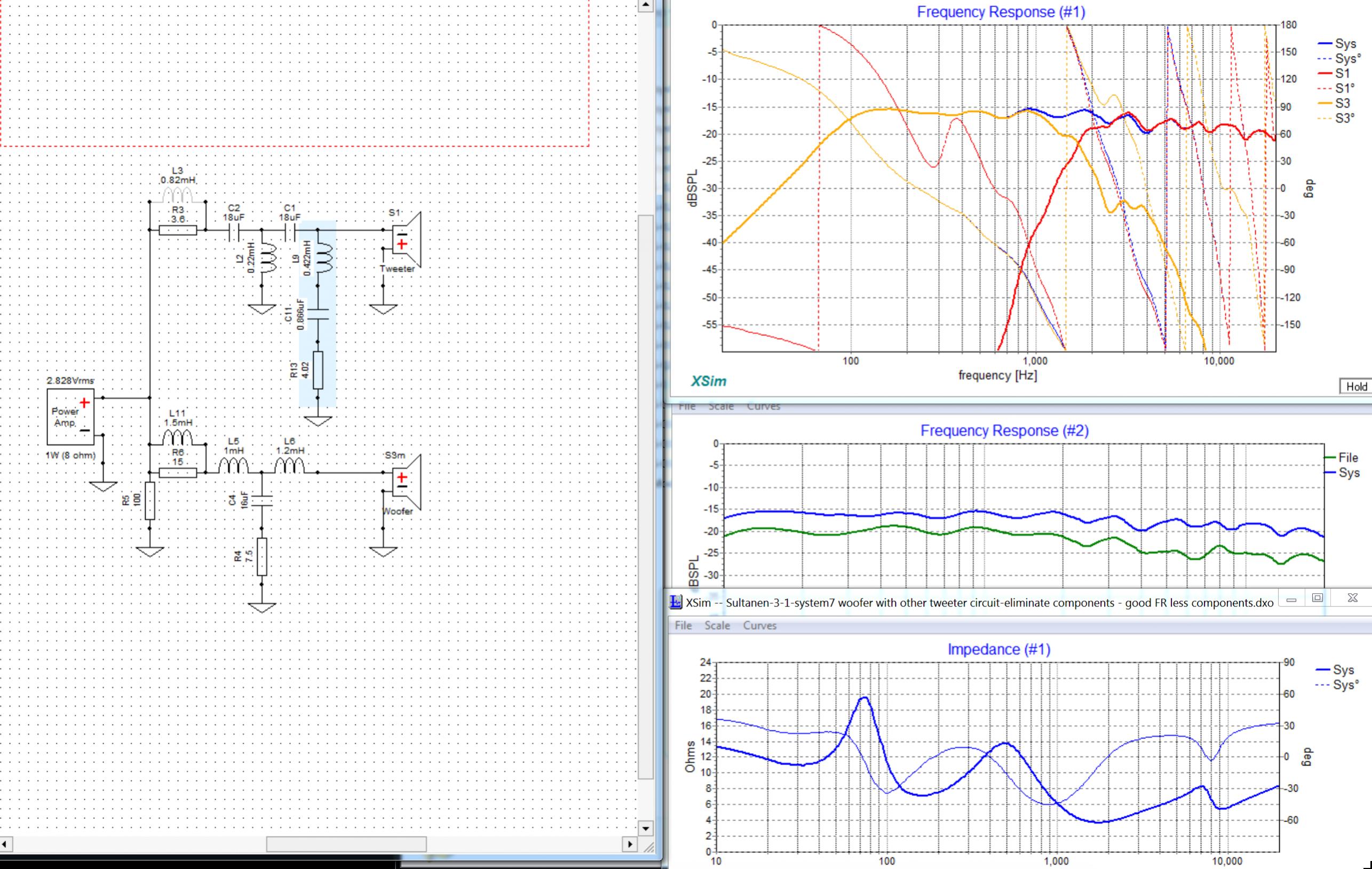This screenshot has width=1372, height=869.
Task: Open Curves menu in Impedance window
Action: tap(759, 625)
